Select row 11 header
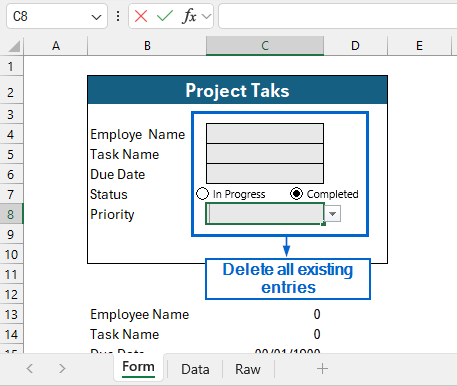457x386 pixels. pos(11,274)
